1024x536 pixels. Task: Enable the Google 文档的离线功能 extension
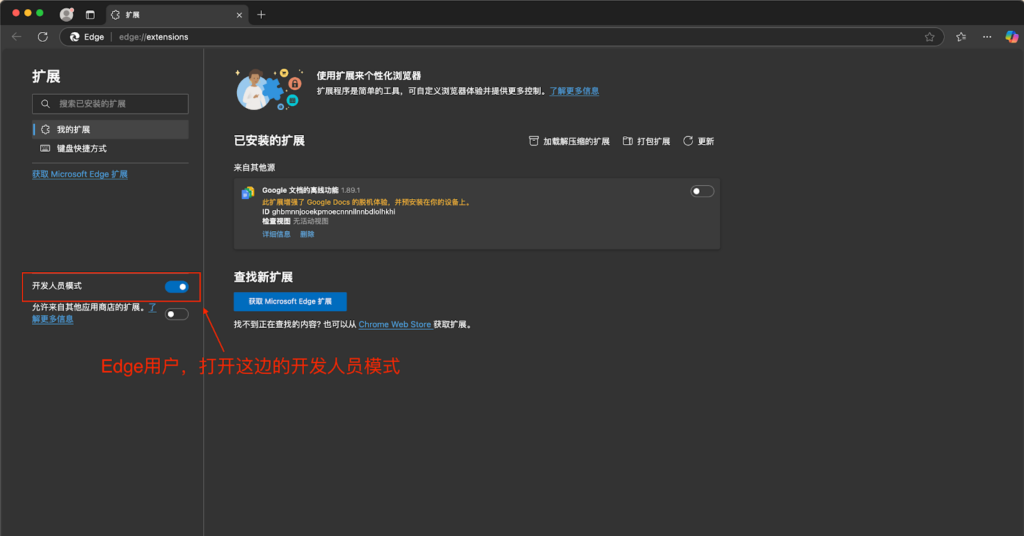pos(702,191)
